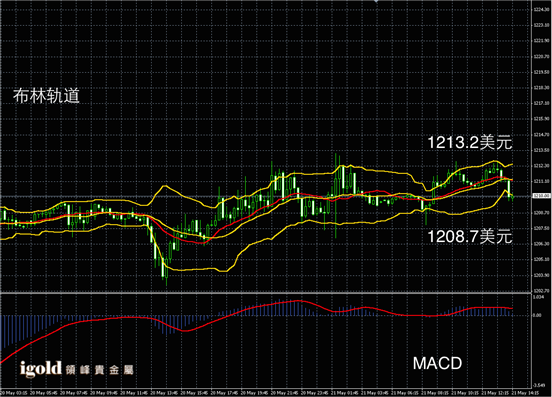
Task: Click the current price marker 1210.00
Action: 541,196
